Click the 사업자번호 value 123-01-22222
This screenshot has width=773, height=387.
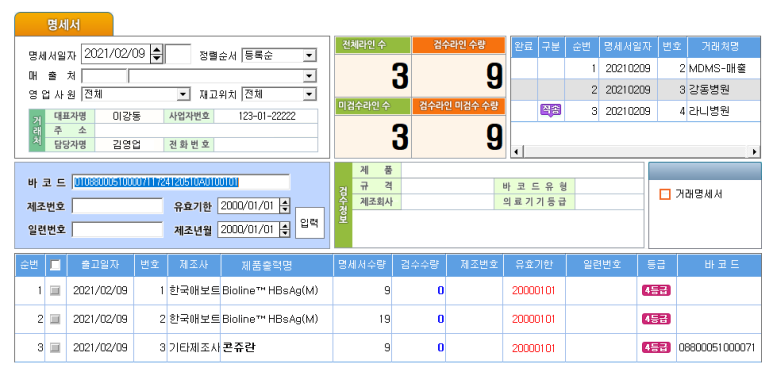[267, 116]
